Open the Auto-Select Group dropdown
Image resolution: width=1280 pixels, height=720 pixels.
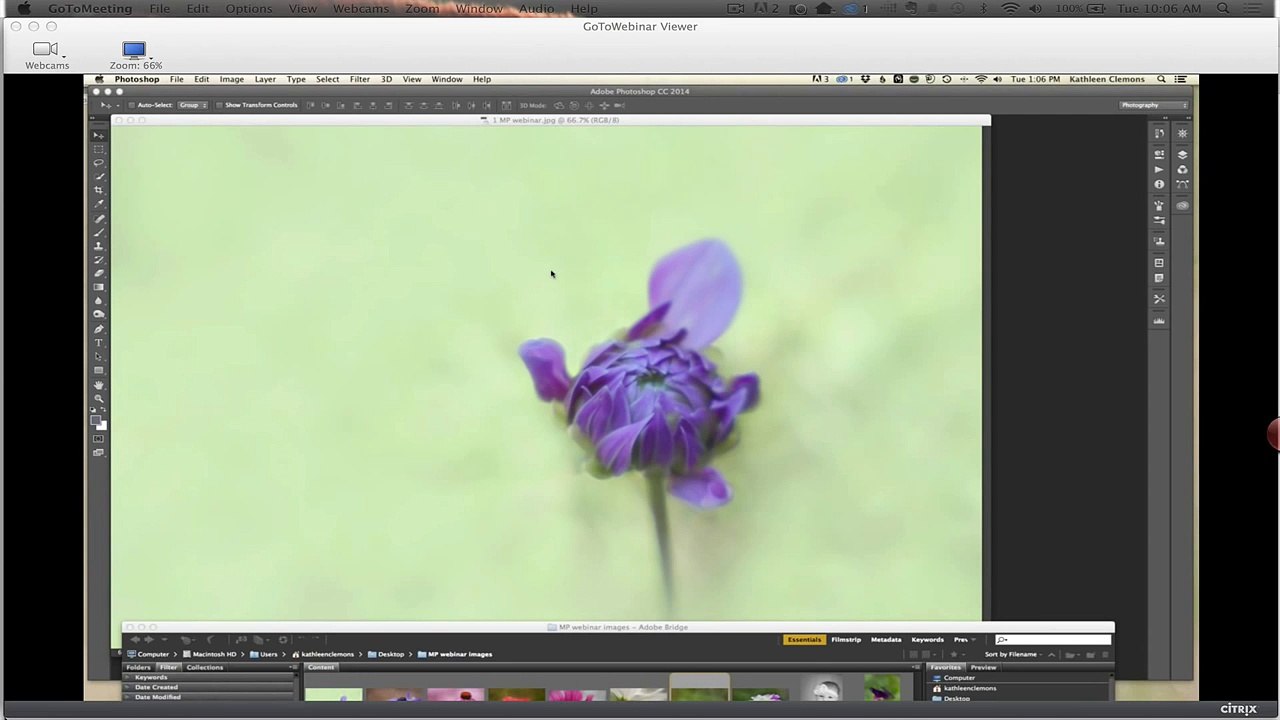(191, 105)
